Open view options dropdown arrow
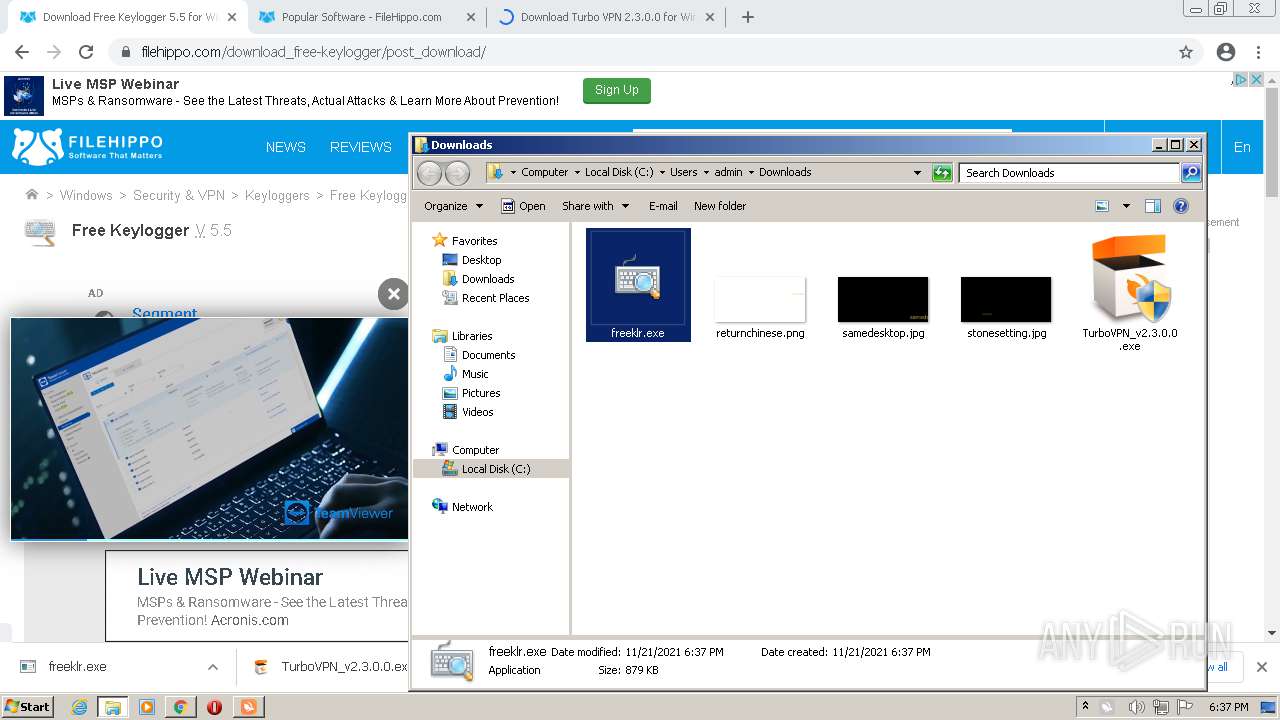Image resolution: width=1280 pixels, height=720 pixels. coord(1126,206)
